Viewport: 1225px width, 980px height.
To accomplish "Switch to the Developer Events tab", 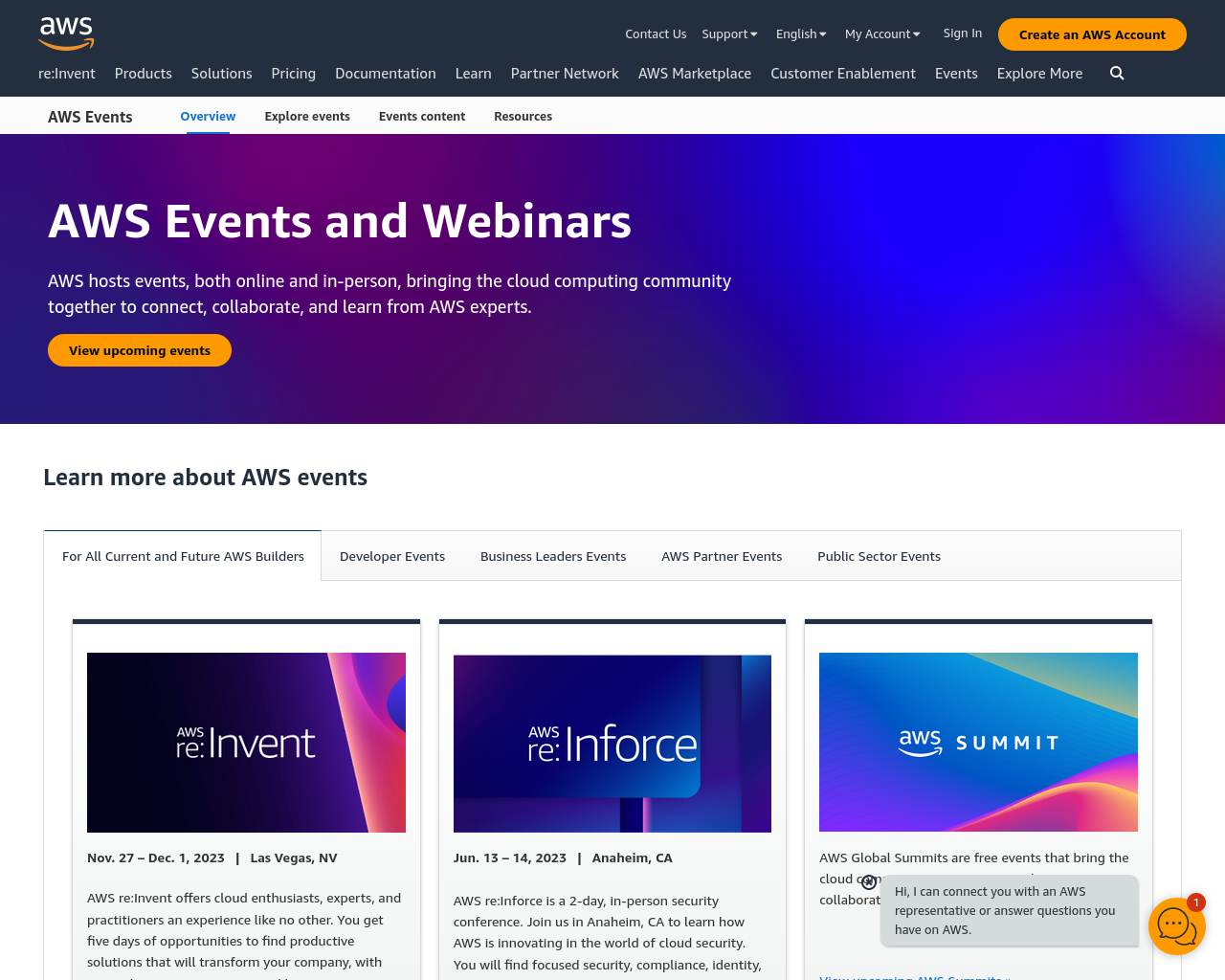I will tap(392, 556).
